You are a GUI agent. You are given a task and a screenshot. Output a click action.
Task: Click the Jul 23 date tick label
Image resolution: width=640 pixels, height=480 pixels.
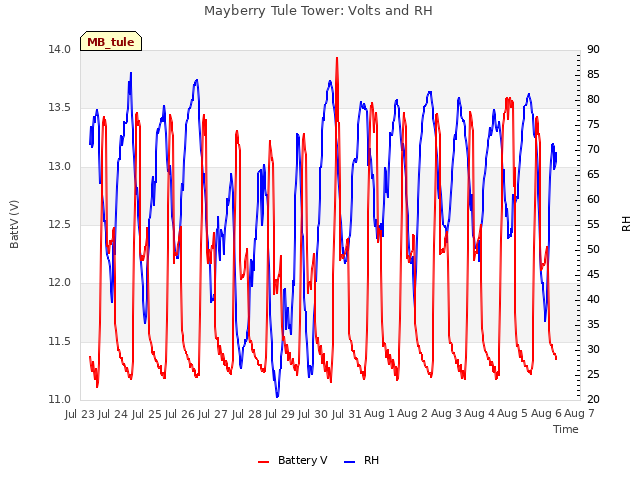pyautogui.click(x=80, y=414)
